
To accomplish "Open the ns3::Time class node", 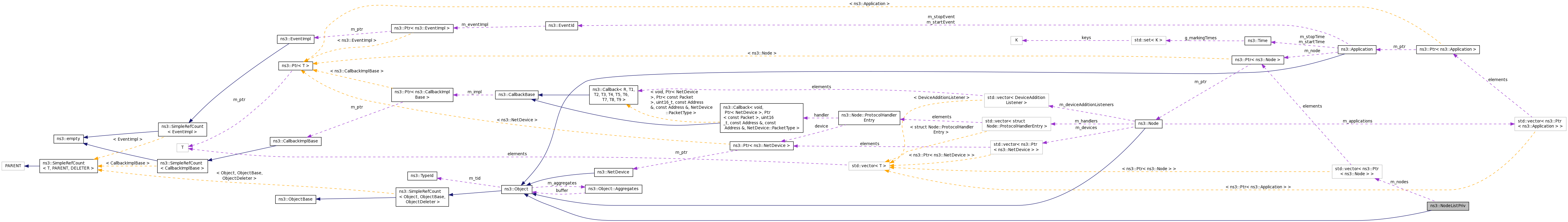I will pos(1257,41).
